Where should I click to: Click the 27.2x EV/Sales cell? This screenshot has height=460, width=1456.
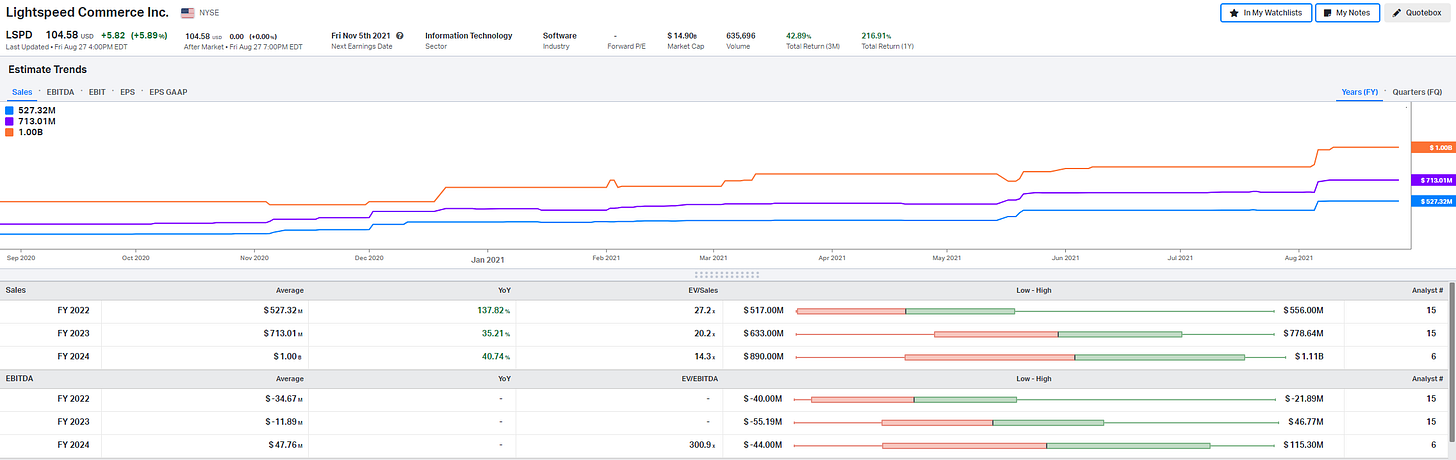click(x=705, y=310)
